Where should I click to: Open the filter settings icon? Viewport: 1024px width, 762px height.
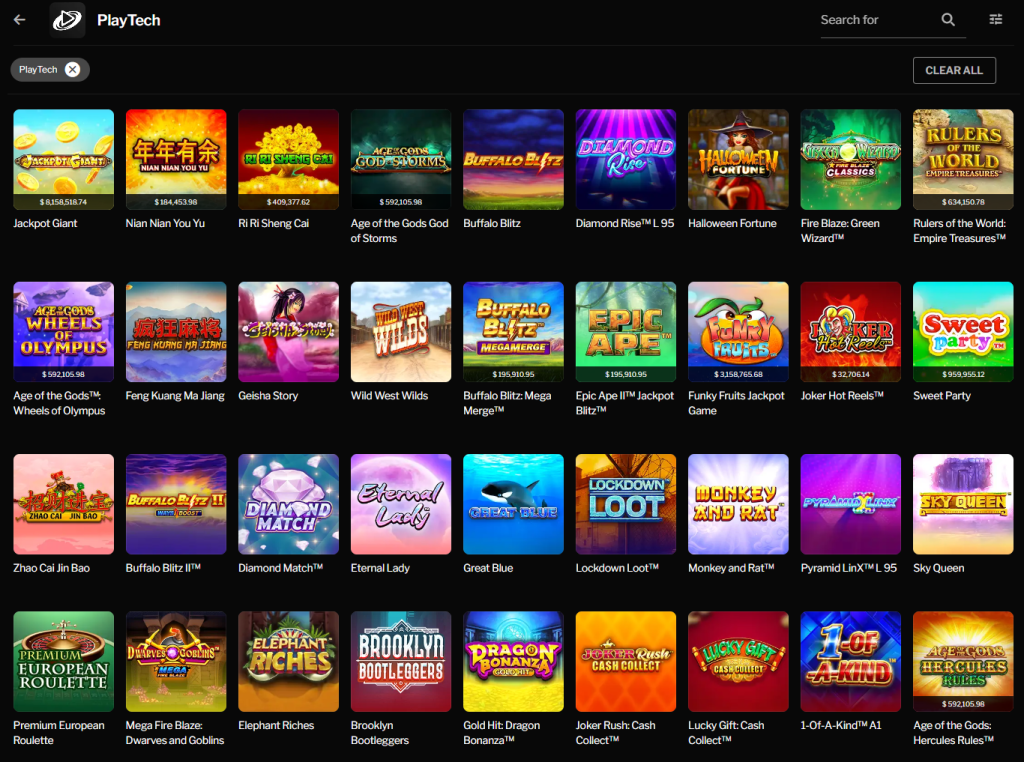(995, 20)
